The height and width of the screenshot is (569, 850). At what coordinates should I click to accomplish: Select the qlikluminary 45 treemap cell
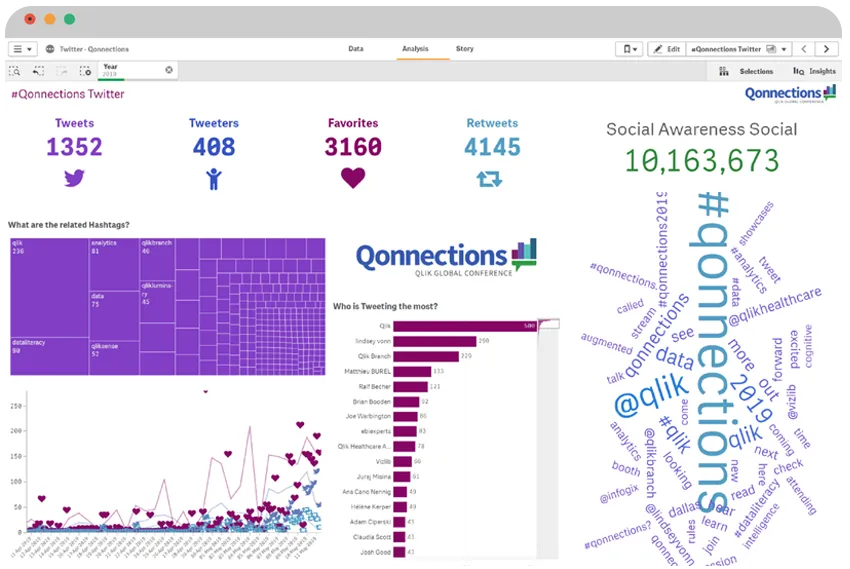(157, 301)
